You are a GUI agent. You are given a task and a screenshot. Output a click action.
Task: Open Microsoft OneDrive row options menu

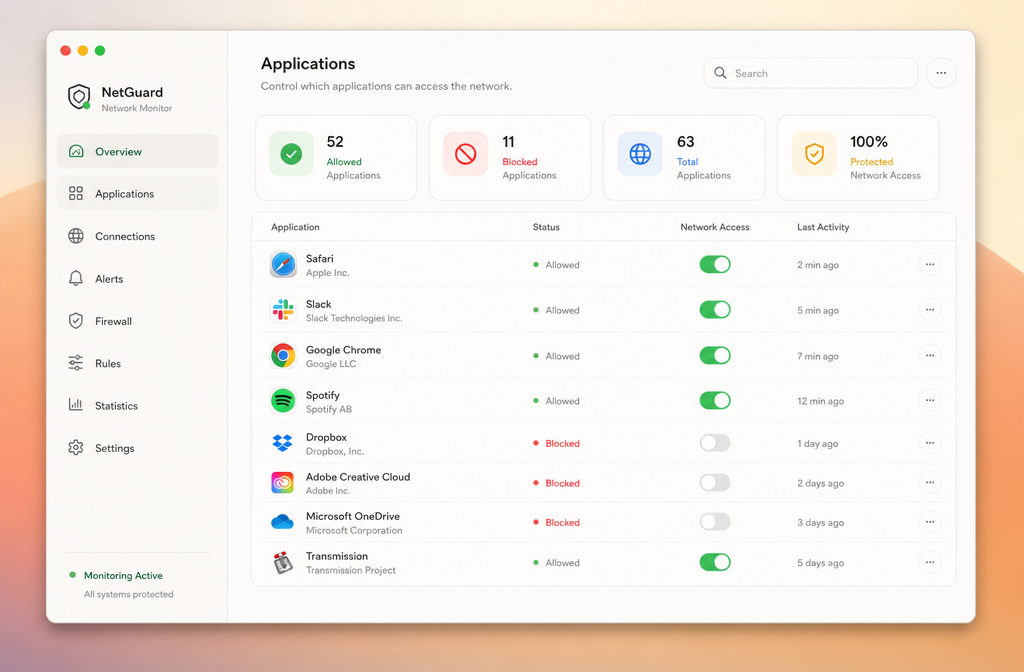click(x=930, y=522)
